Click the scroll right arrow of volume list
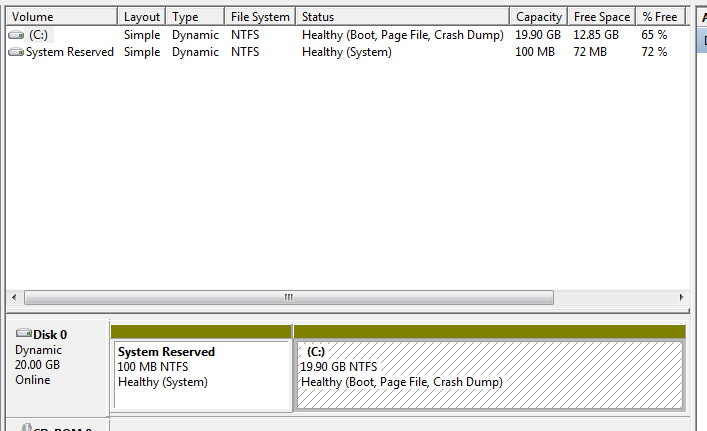 click(681, 297)
